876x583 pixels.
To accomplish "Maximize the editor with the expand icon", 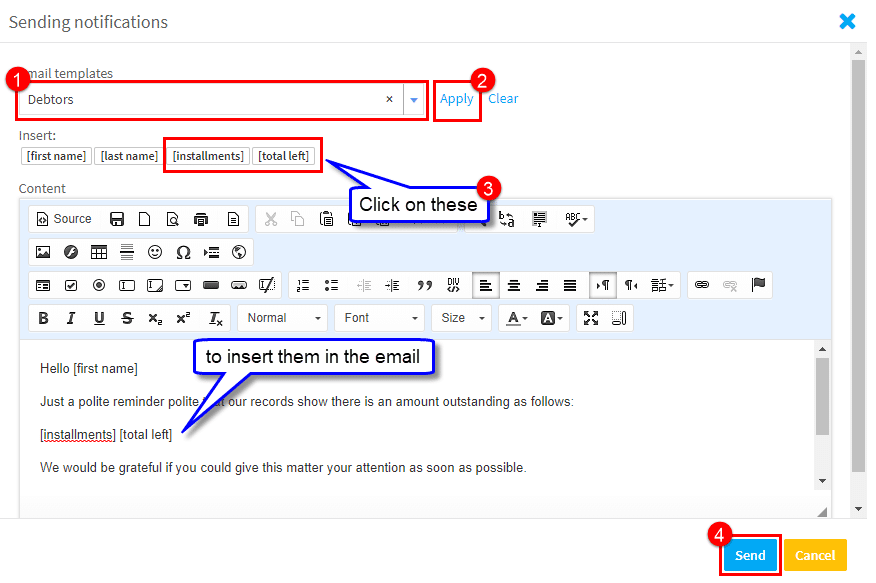I will (591, 318).
